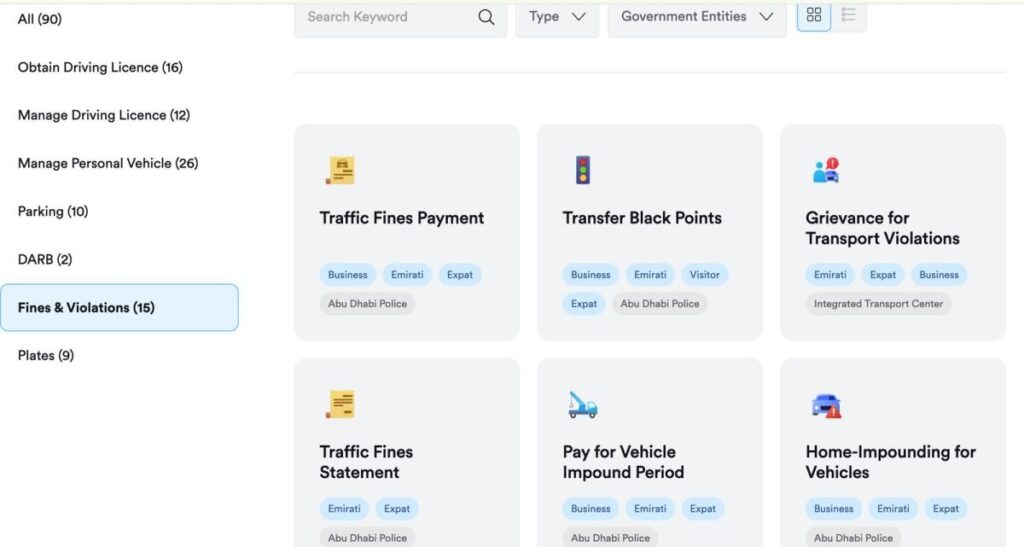This screenshot has width=1024, height=547.
Task: Switch to list view layout
Action: (x=849, y=15)
